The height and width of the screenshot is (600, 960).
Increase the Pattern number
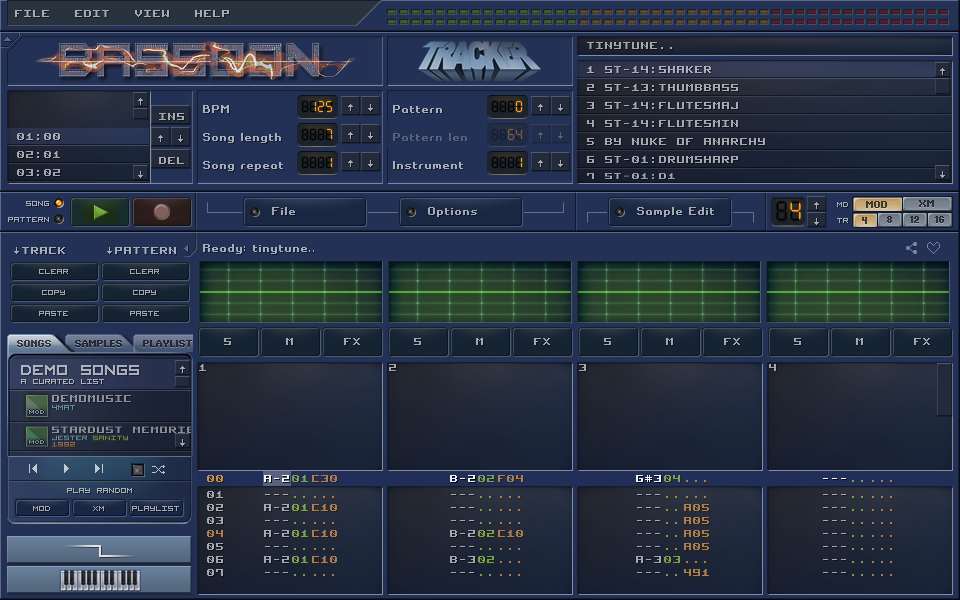[x=540, y=107]
